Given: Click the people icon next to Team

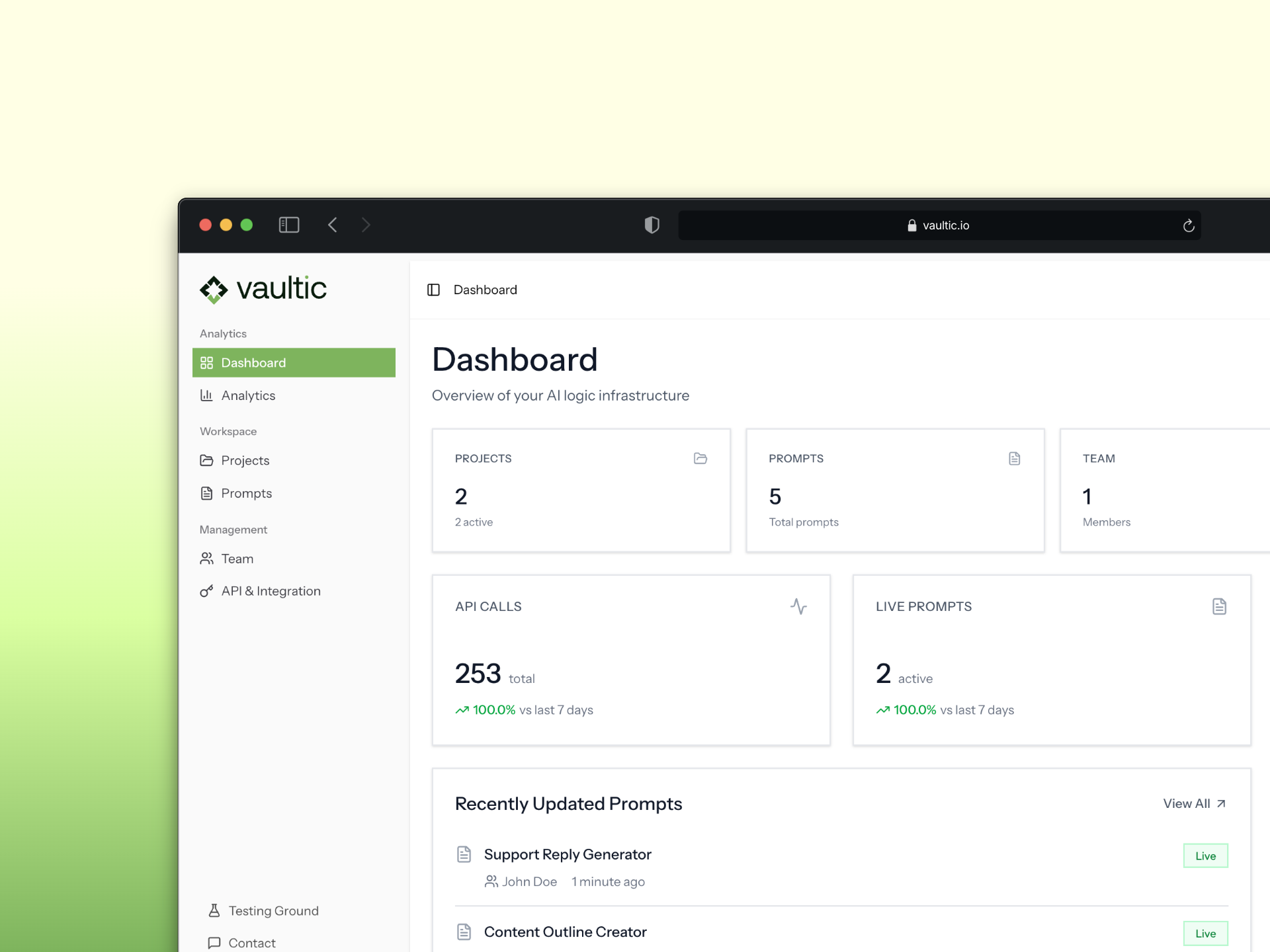Looking at the screenshot, I should point(206,559).
